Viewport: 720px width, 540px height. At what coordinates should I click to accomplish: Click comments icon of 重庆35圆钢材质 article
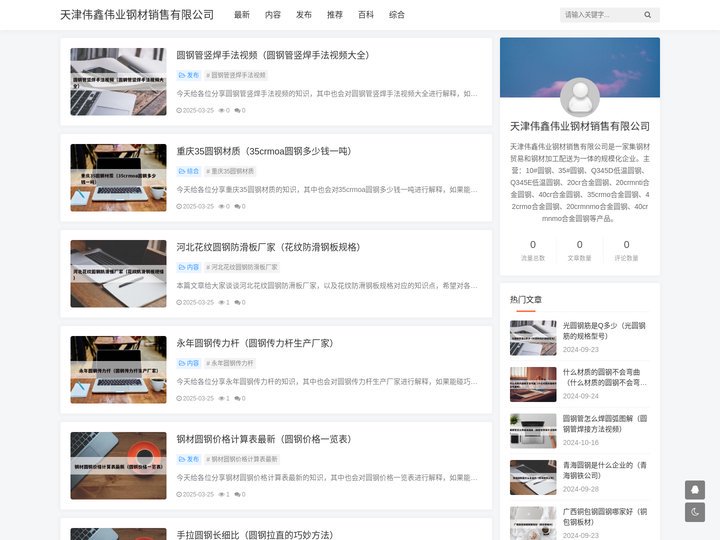coord(237,206)
